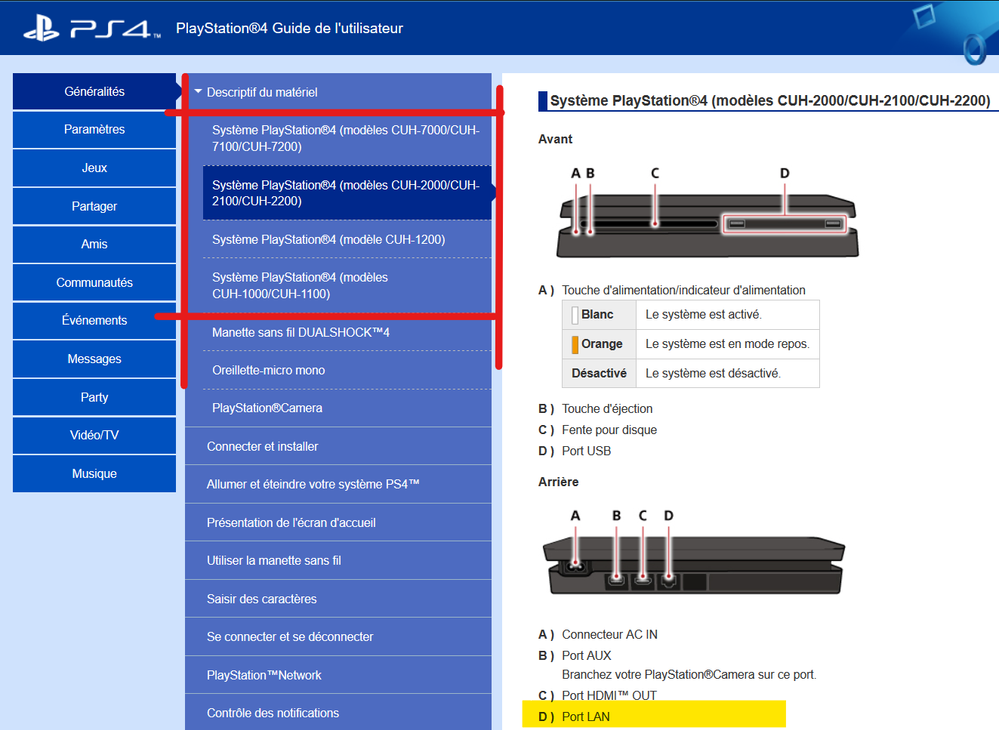Expand Saisir des caractères

[338, 599]
